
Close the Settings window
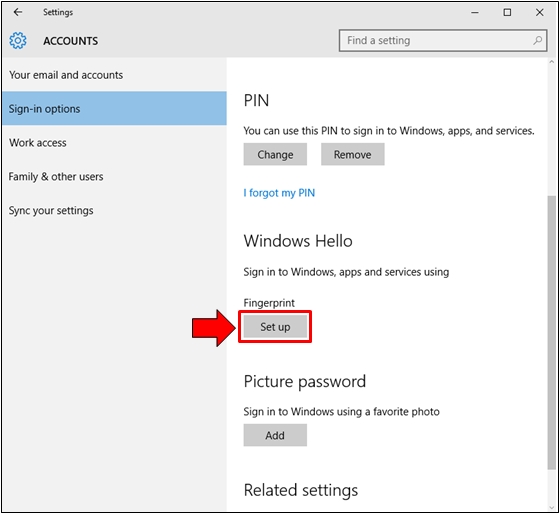(539, 13)
